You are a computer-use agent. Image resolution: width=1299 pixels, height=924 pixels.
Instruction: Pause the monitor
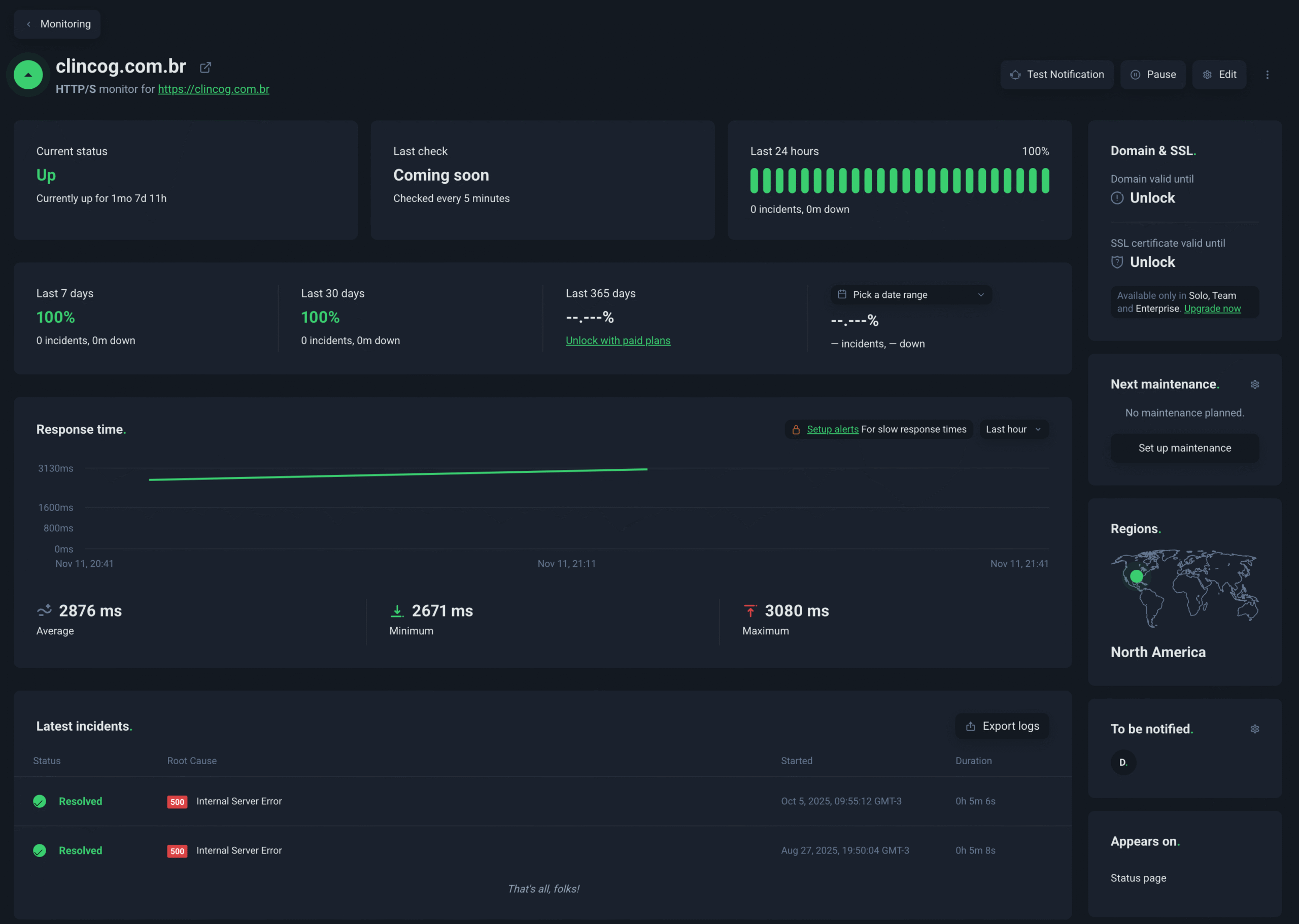pyautogui.click(x=1153, y=75)
